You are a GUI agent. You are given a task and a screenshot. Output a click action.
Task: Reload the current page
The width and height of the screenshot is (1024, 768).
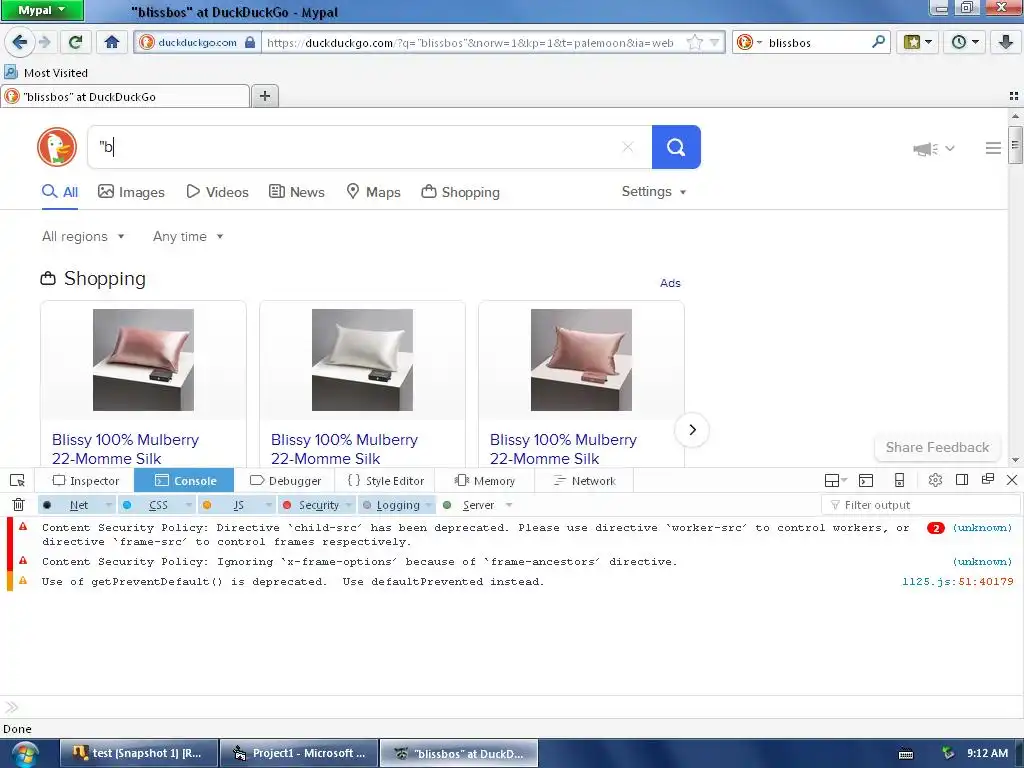click(76, 42)
